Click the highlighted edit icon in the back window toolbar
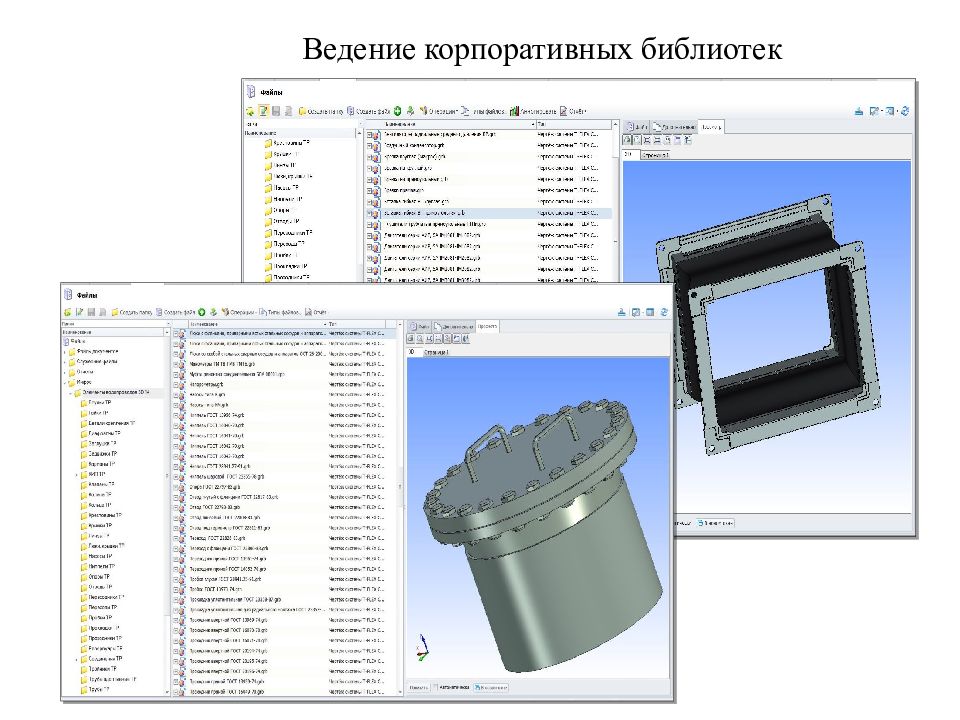960x720 pixels. (x=263, y=111)
